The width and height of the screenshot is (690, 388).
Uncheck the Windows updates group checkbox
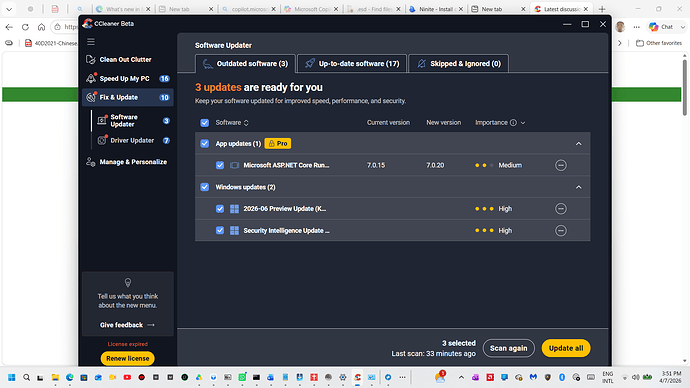(x=205, y=187)
